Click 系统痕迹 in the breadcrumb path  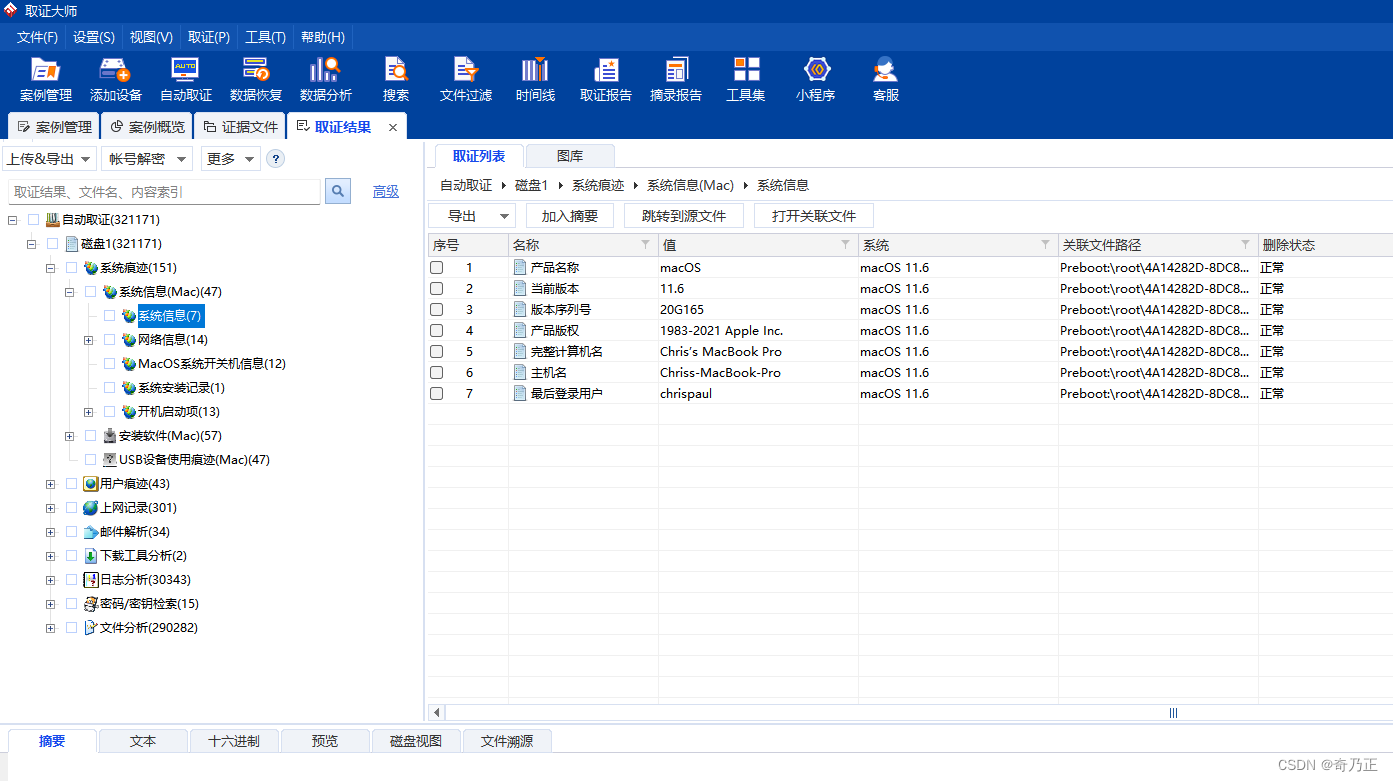598,185
